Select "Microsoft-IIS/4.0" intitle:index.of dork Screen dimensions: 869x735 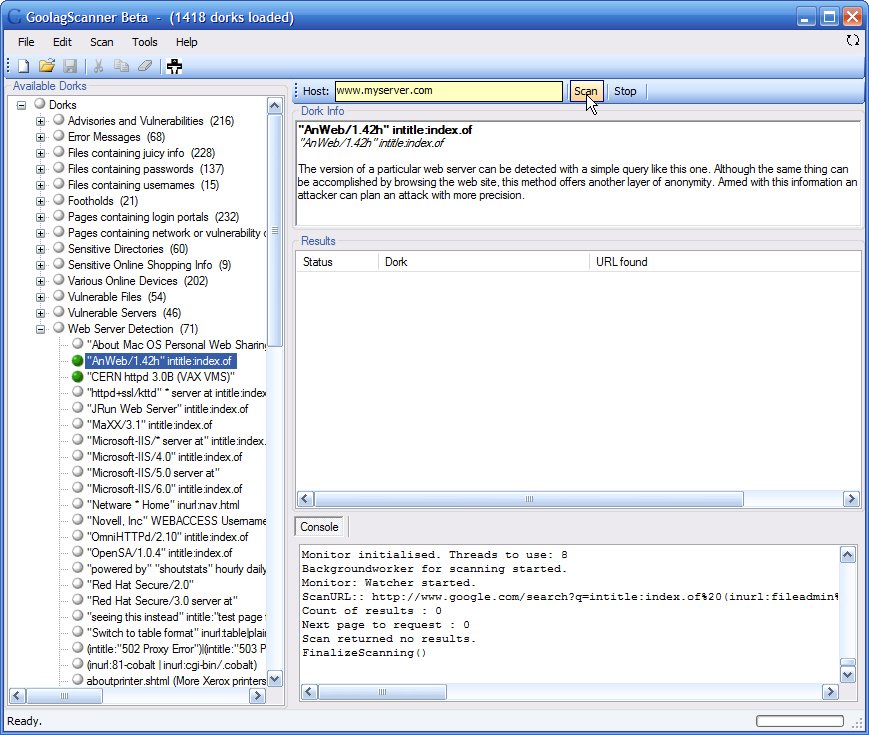(165, 457)
